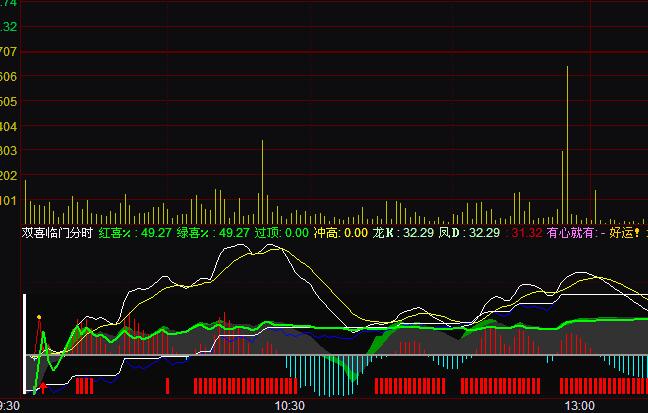The height and width of the screenshot is (413, 648).
Task: Click the yellow 冲高 indicator label
Action: tap(341, 233)
